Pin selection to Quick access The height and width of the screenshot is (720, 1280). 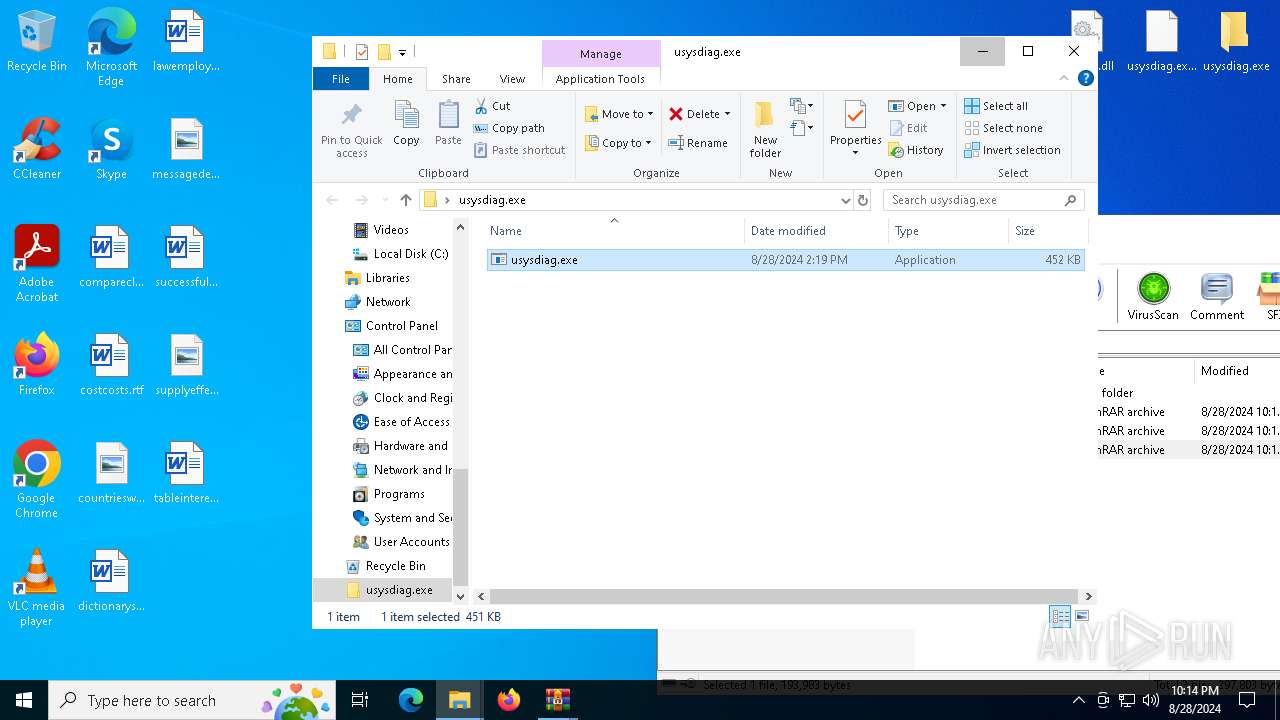point(351,129)
